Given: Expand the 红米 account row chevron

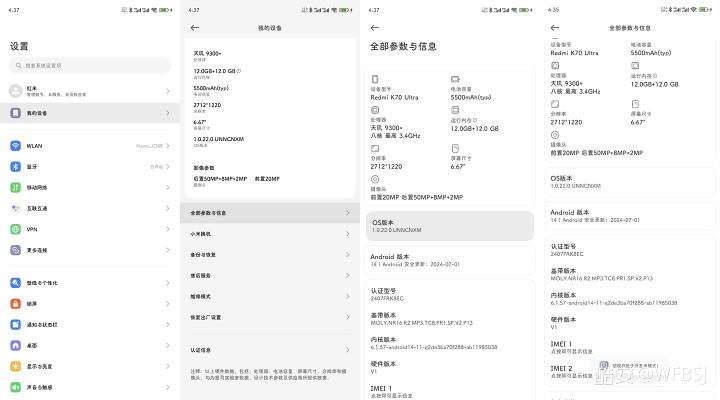Looking at the screenshot, I should click(x=168, y=91).
